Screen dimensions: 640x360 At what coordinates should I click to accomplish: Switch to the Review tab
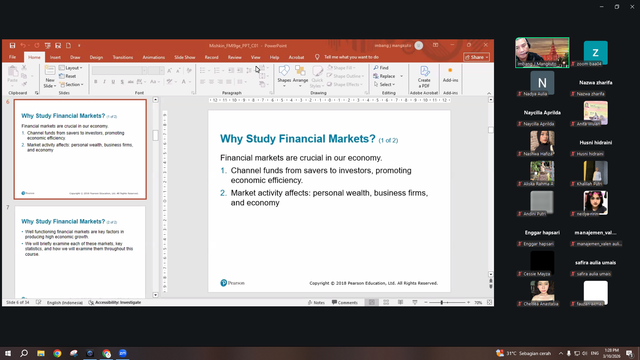click(235, 57)
